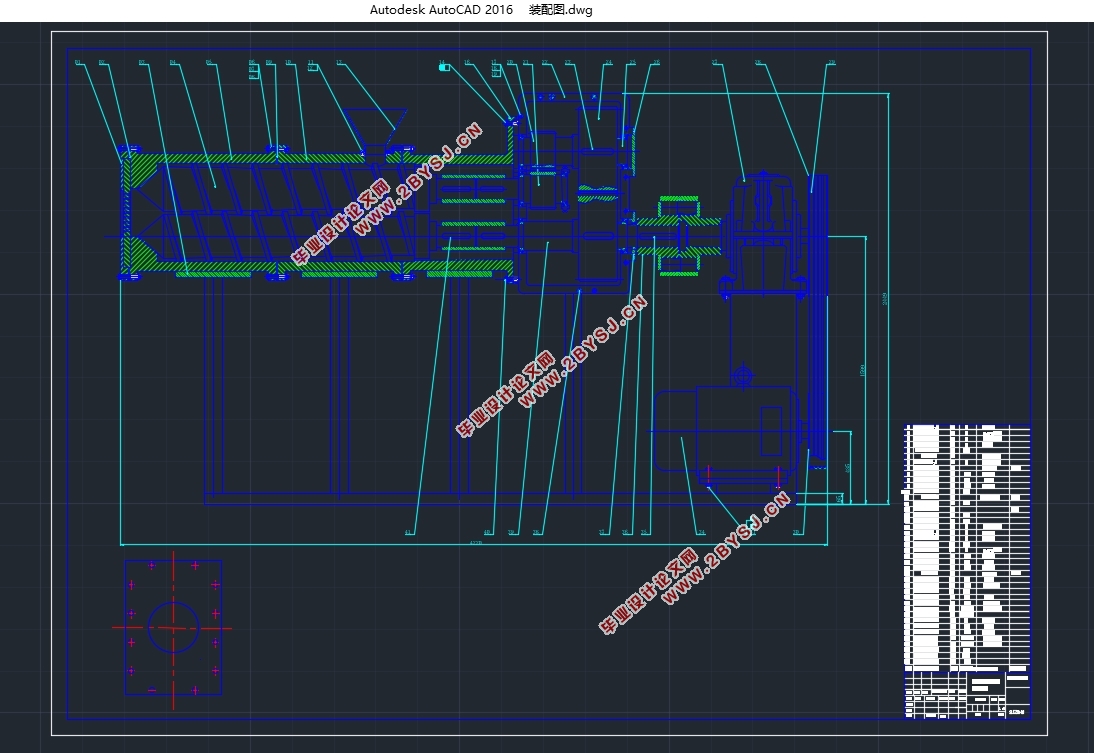Select the tallest vertical dimension text 2009
1094x753 pixels.
885,299
